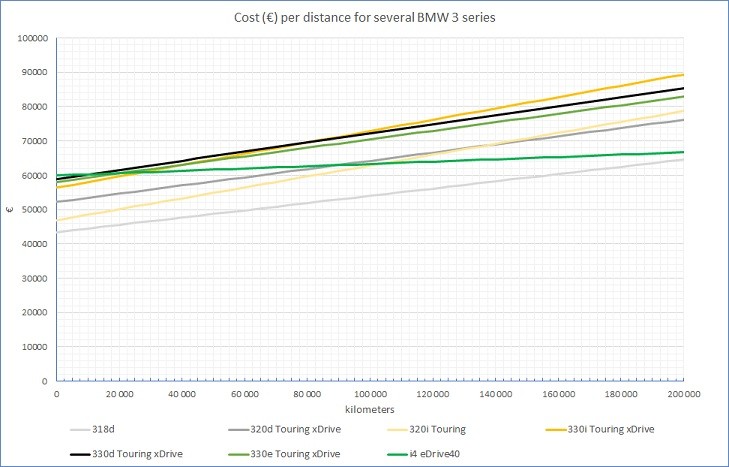This screenshot has width=729, height=467.
Task: Select the black 330d legend line swatch
Action: click(x=80, y=454)
